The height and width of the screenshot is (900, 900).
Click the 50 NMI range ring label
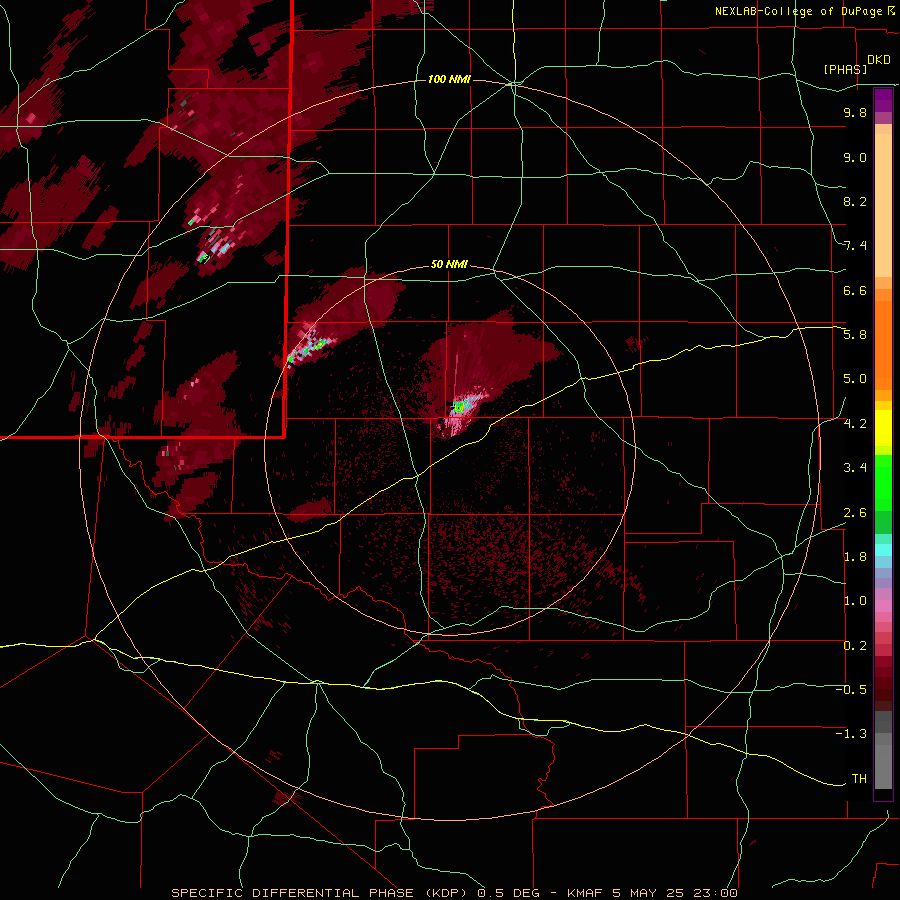point(449,265)
